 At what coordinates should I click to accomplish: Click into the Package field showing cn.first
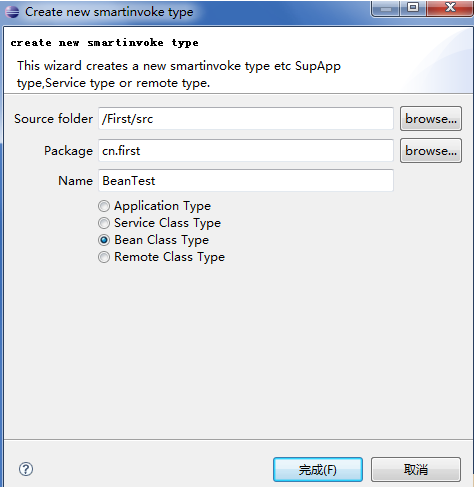point(246,151)
